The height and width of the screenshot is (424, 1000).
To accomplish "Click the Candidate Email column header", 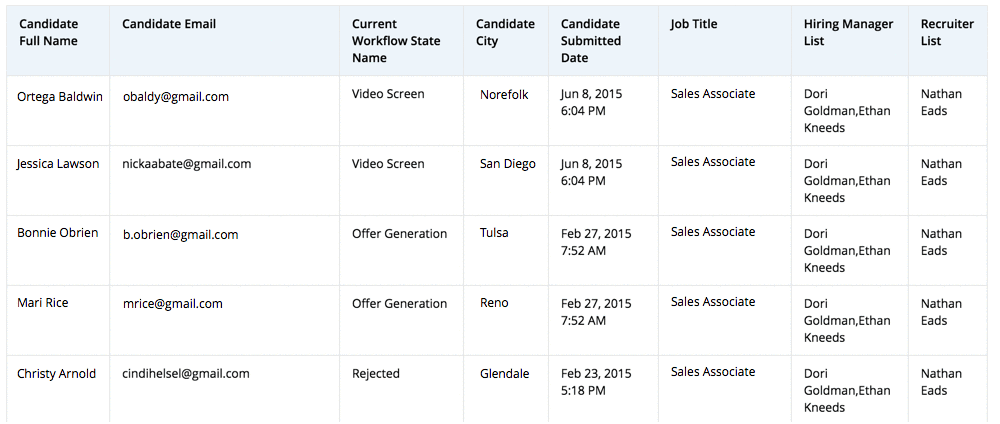I will [169, 24].
